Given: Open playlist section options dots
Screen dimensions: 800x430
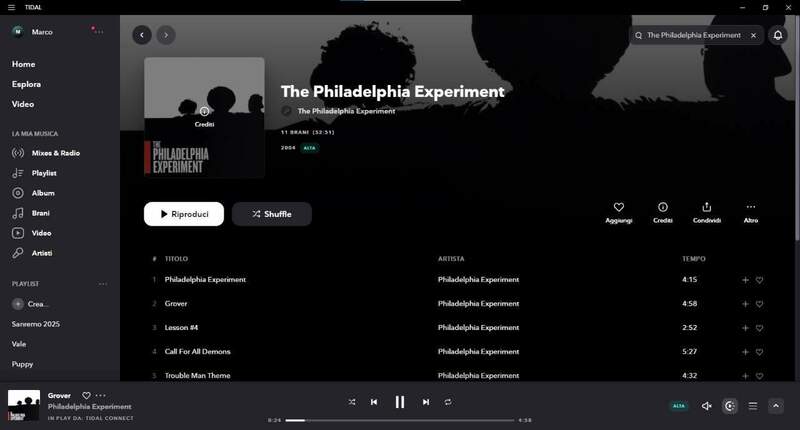Looking at the screenshot, I should click(x=103, y=284).
